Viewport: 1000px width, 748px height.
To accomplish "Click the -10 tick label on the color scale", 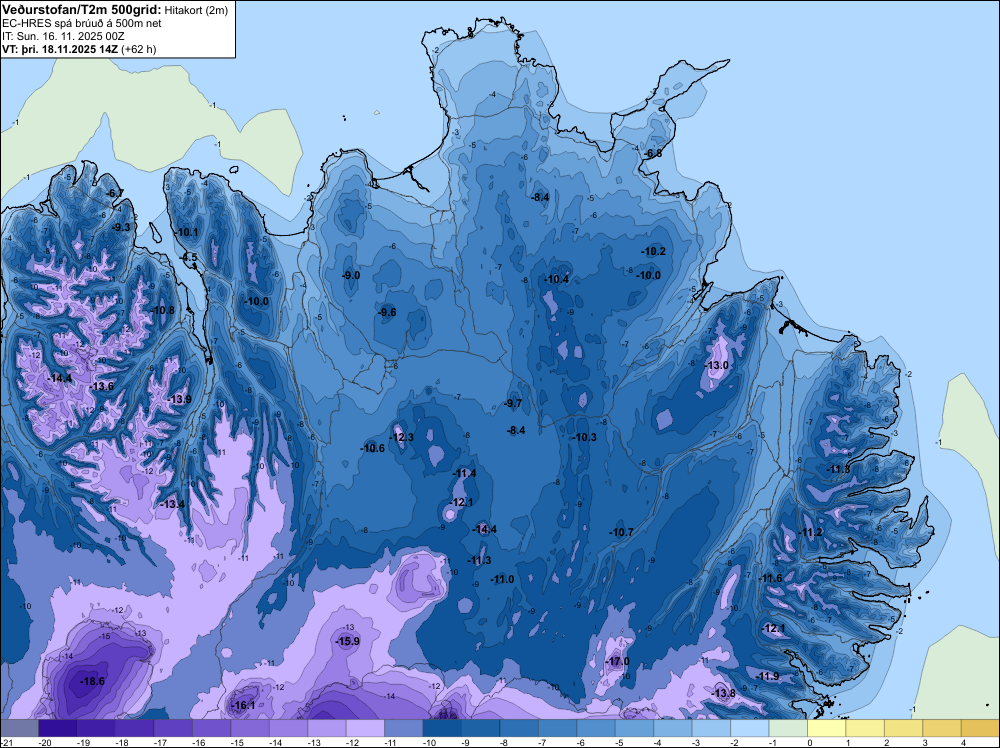I will coord(428,742).
